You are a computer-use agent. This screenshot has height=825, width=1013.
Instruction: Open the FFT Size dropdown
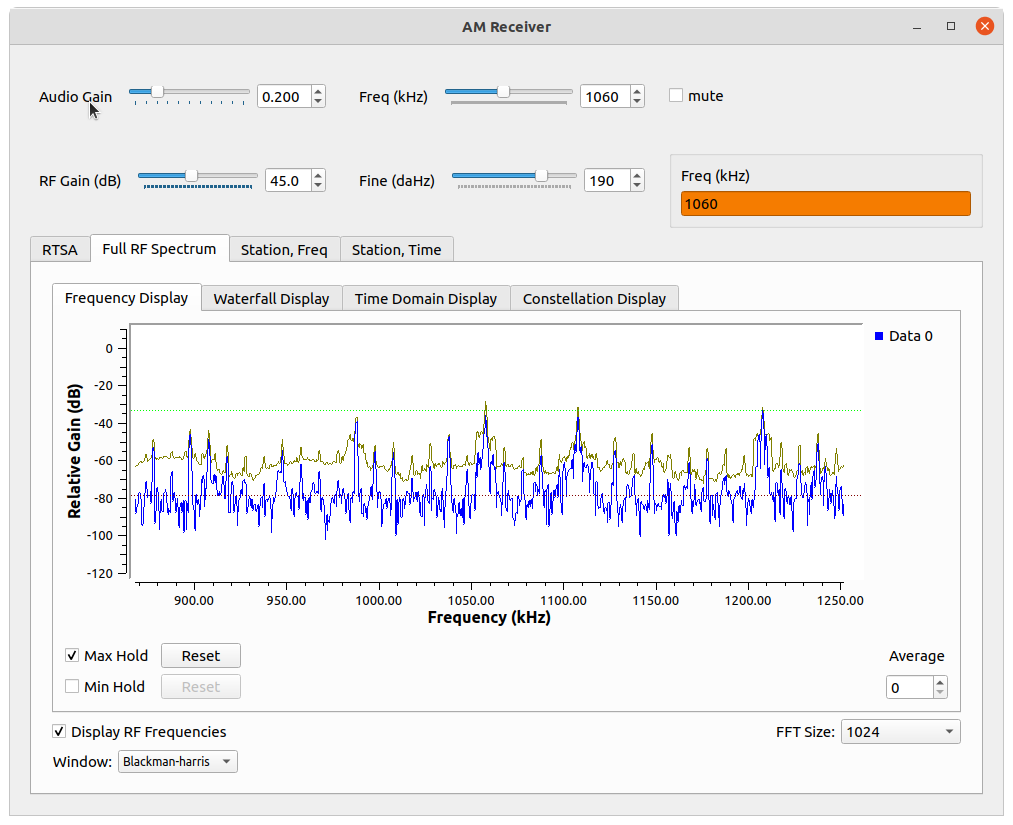coord(900,732)
